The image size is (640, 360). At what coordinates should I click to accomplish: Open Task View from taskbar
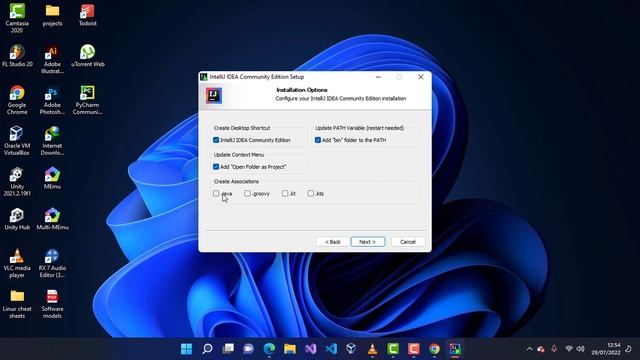[228, 349]
